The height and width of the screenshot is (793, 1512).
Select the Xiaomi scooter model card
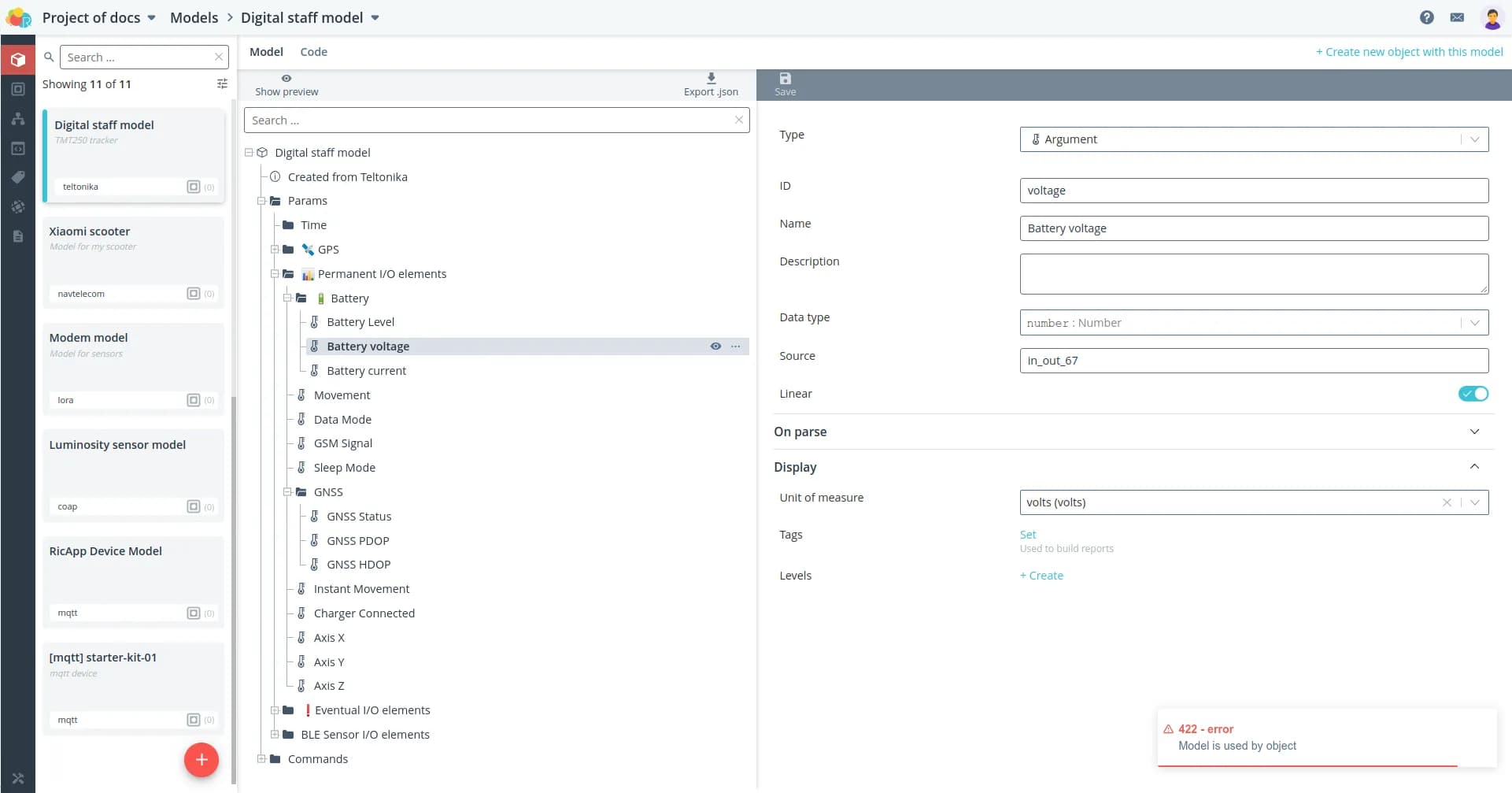tap(133, 261)
